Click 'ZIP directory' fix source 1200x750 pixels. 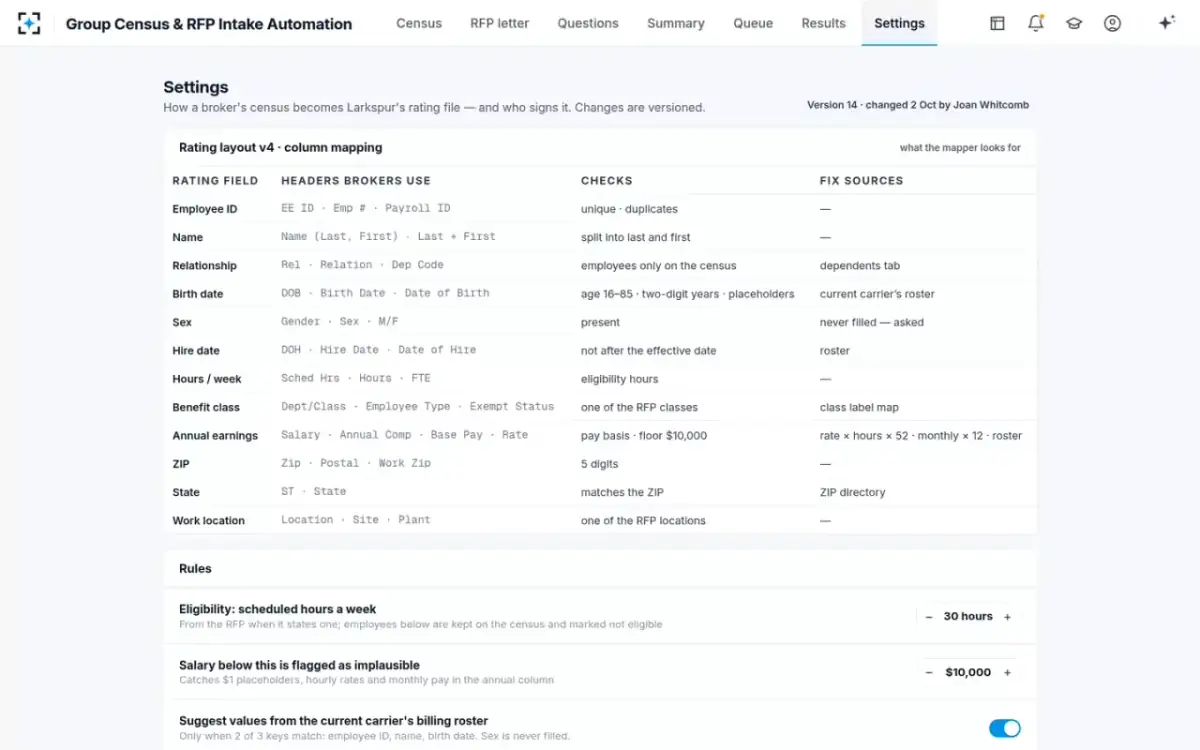coord(853,492)
